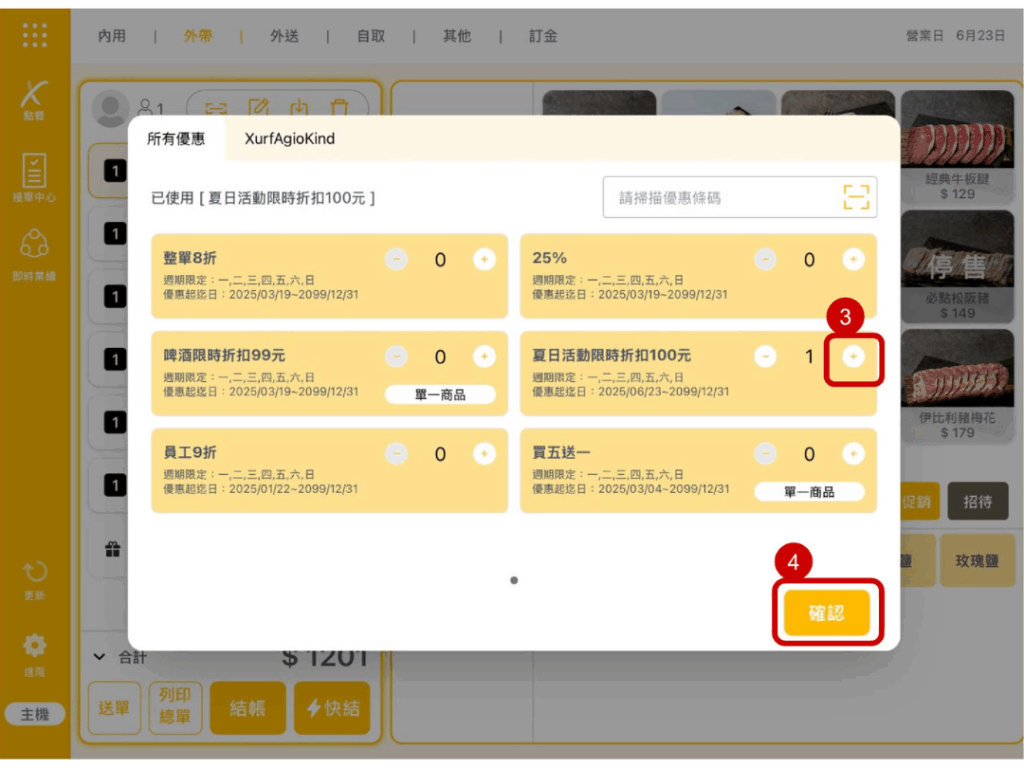Focus the 請掃描優惠條碼 input field

click(x=720, y=198)
